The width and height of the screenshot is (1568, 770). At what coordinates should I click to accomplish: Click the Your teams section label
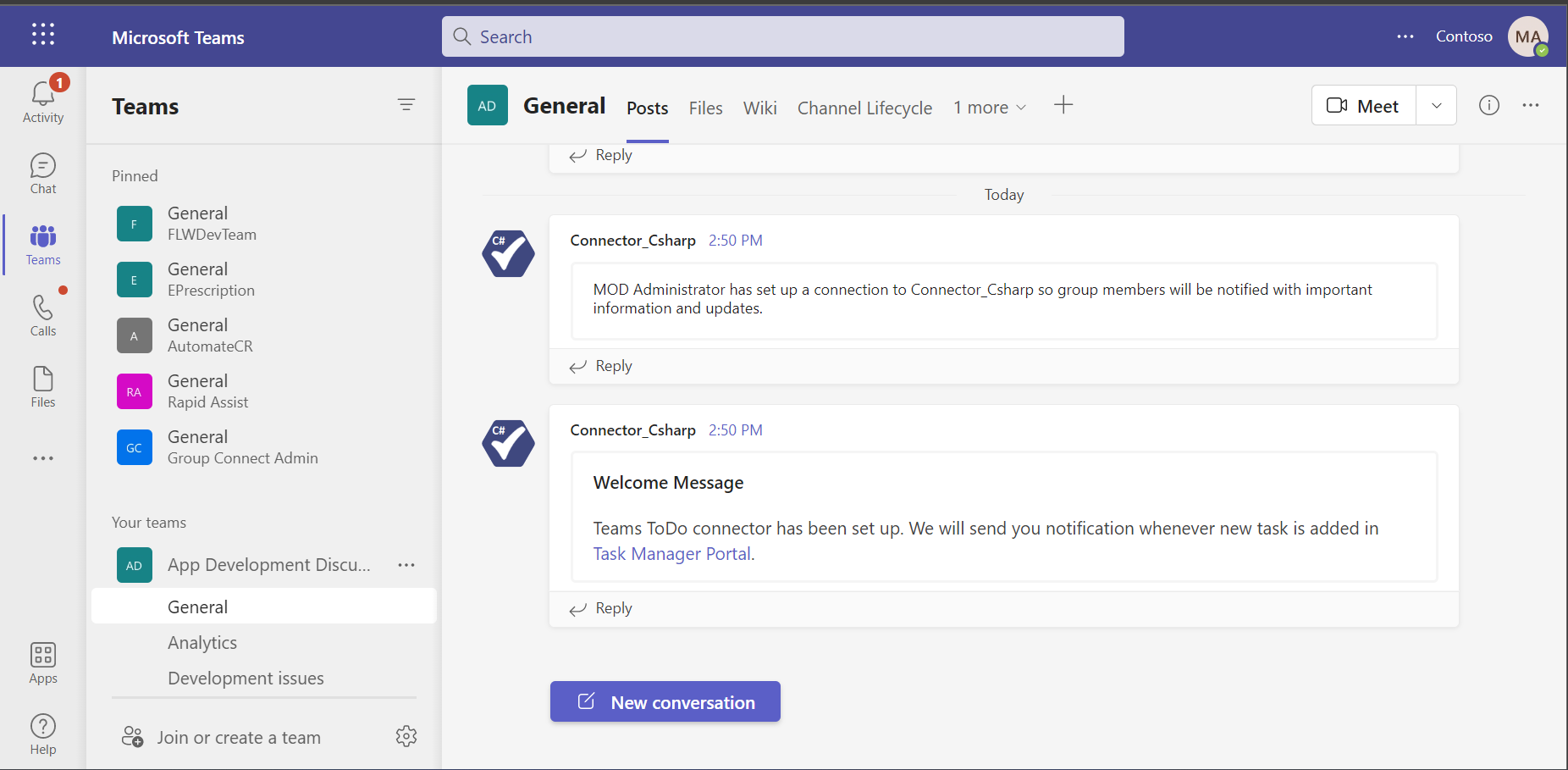[x=149, y=523]
